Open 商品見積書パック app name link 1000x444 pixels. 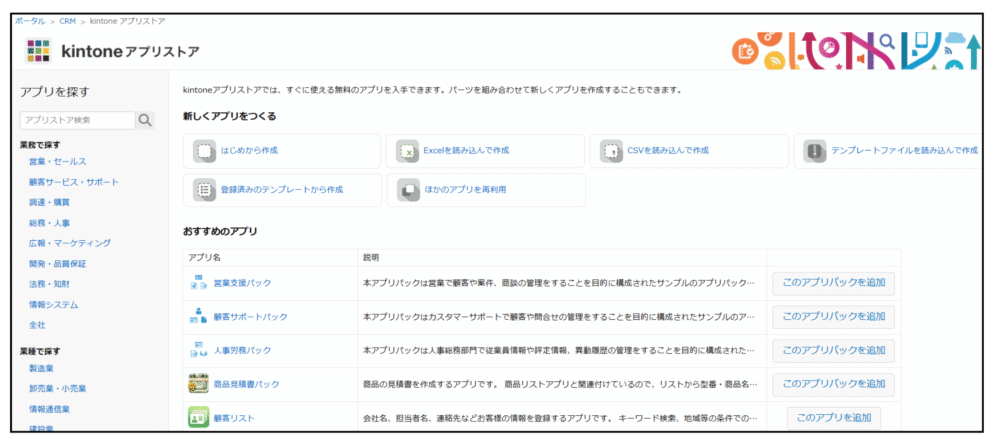click(x=246, y=384)
